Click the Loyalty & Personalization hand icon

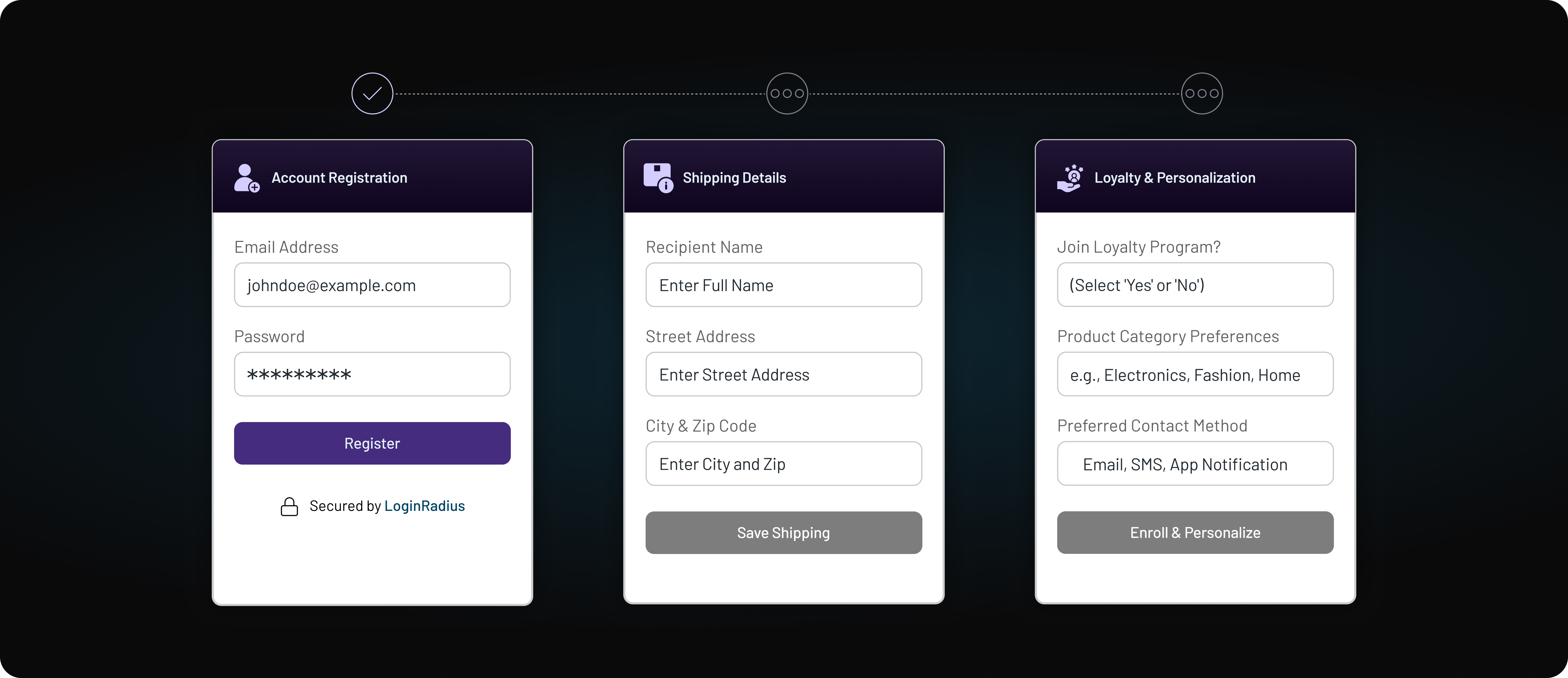click(1070, 178)
